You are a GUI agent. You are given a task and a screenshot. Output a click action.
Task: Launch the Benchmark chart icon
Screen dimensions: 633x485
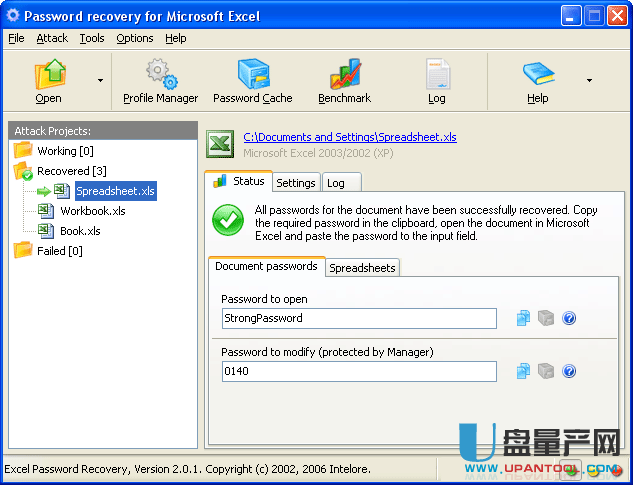click(345, 74)
